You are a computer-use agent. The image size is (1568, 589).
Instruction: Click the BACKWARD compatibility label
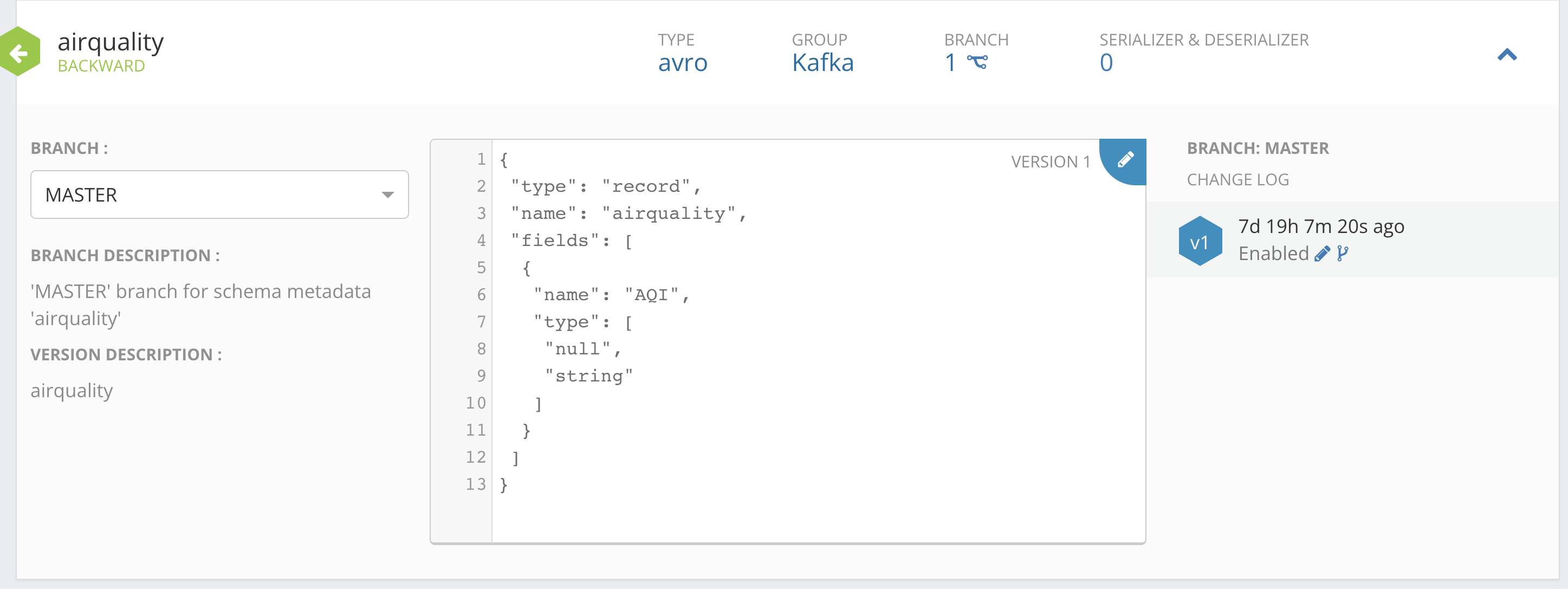click(101, 66)
